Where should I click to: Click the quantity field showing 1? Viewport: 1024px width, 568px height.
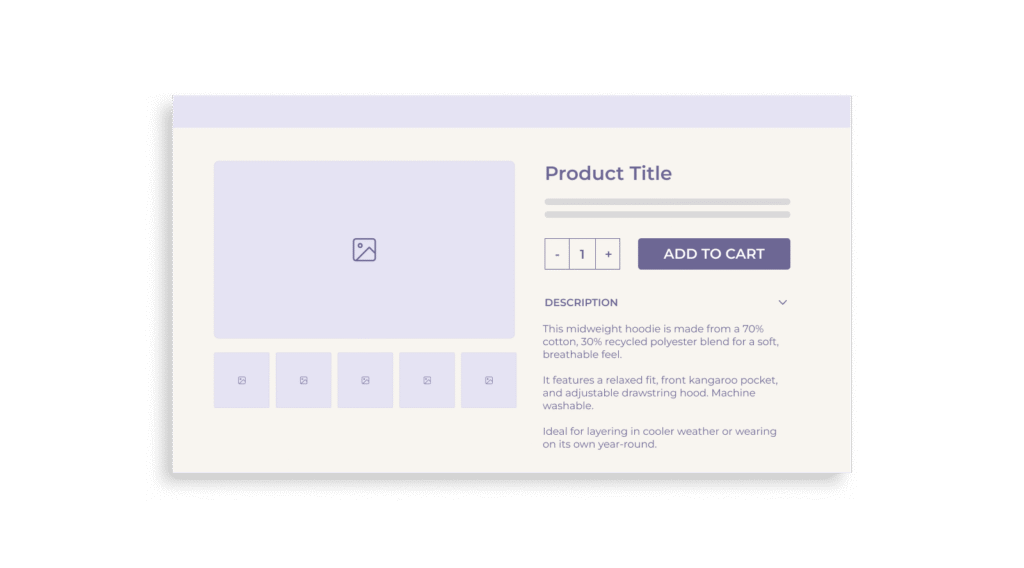pyautogui.click(x=582, y=254)
